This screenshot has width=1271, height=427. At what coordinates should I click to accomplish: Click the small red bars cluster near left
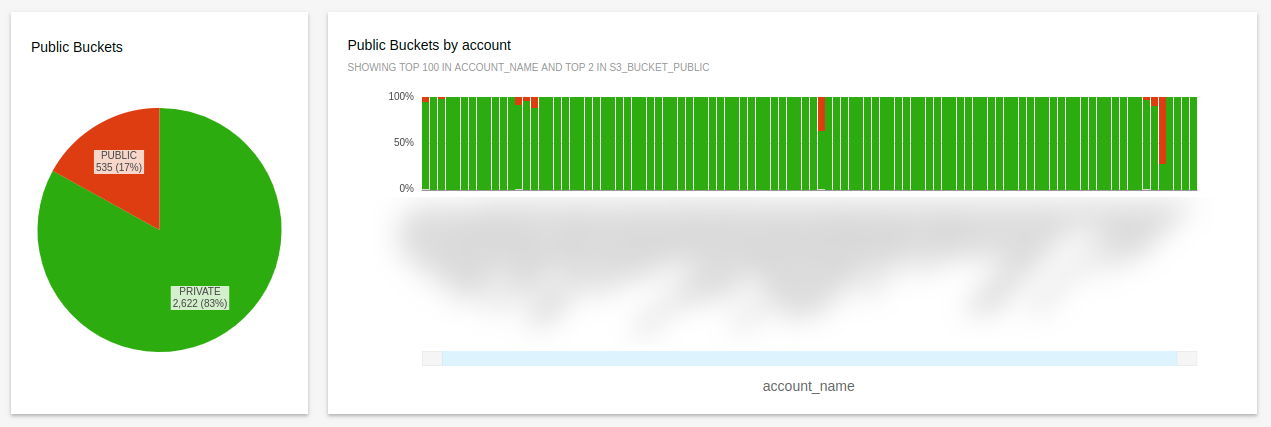pos(527,101)
